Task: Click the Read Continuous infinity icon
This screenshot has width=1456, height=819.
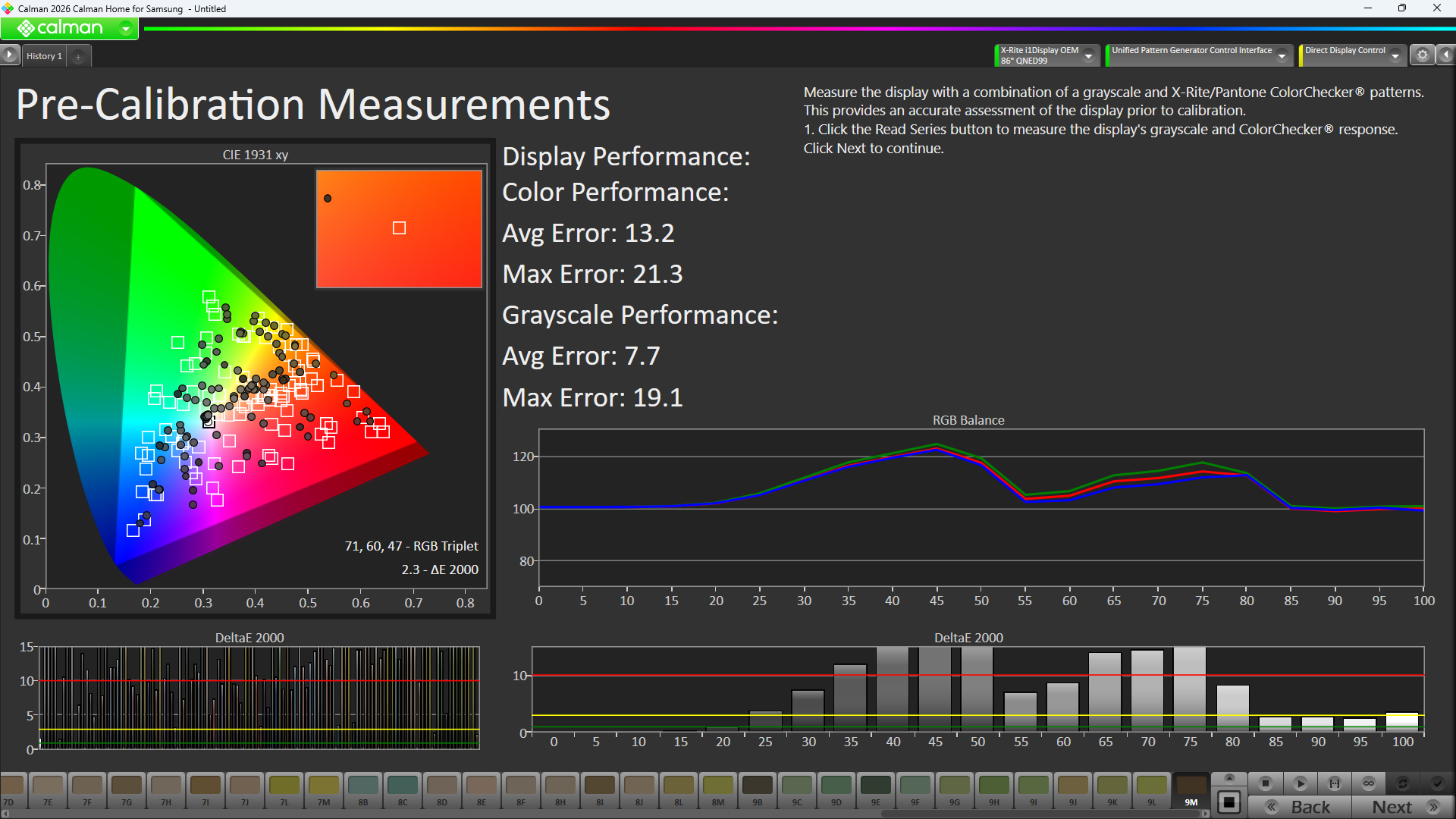Action: [1369, 783]
